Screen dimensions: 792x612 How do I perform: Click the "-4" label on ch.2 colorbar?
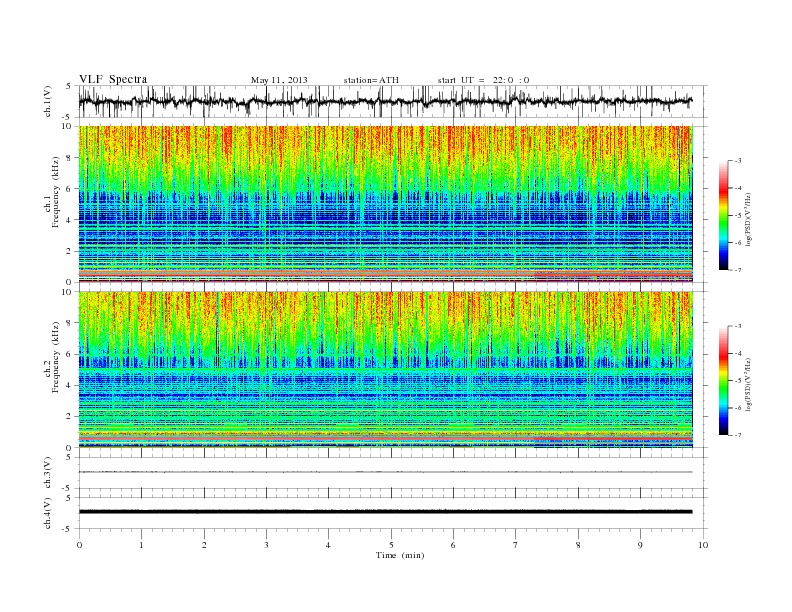738,353
